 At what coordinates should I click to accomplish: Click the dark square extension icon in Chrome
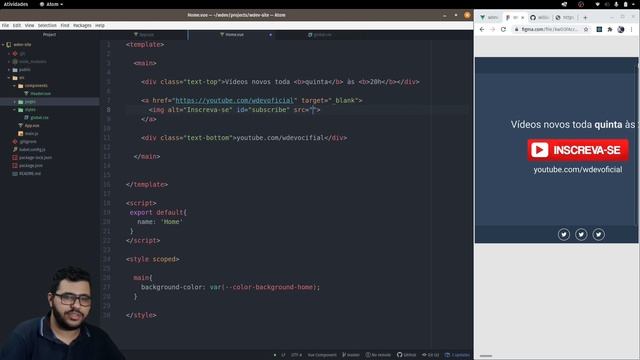tap(599, 29)
